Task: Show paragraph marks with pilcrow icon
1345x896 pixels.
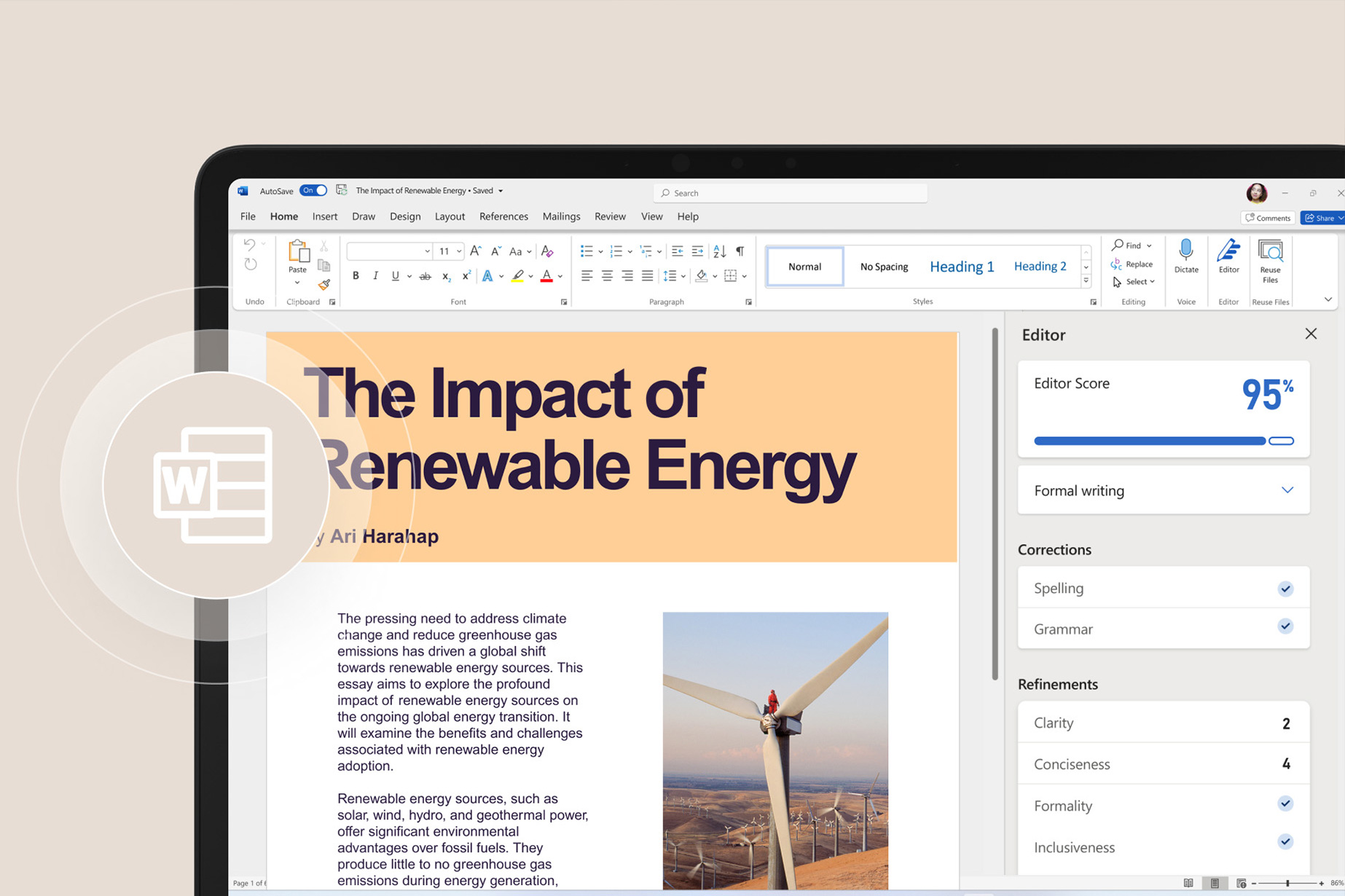Action: click(740, 251)
